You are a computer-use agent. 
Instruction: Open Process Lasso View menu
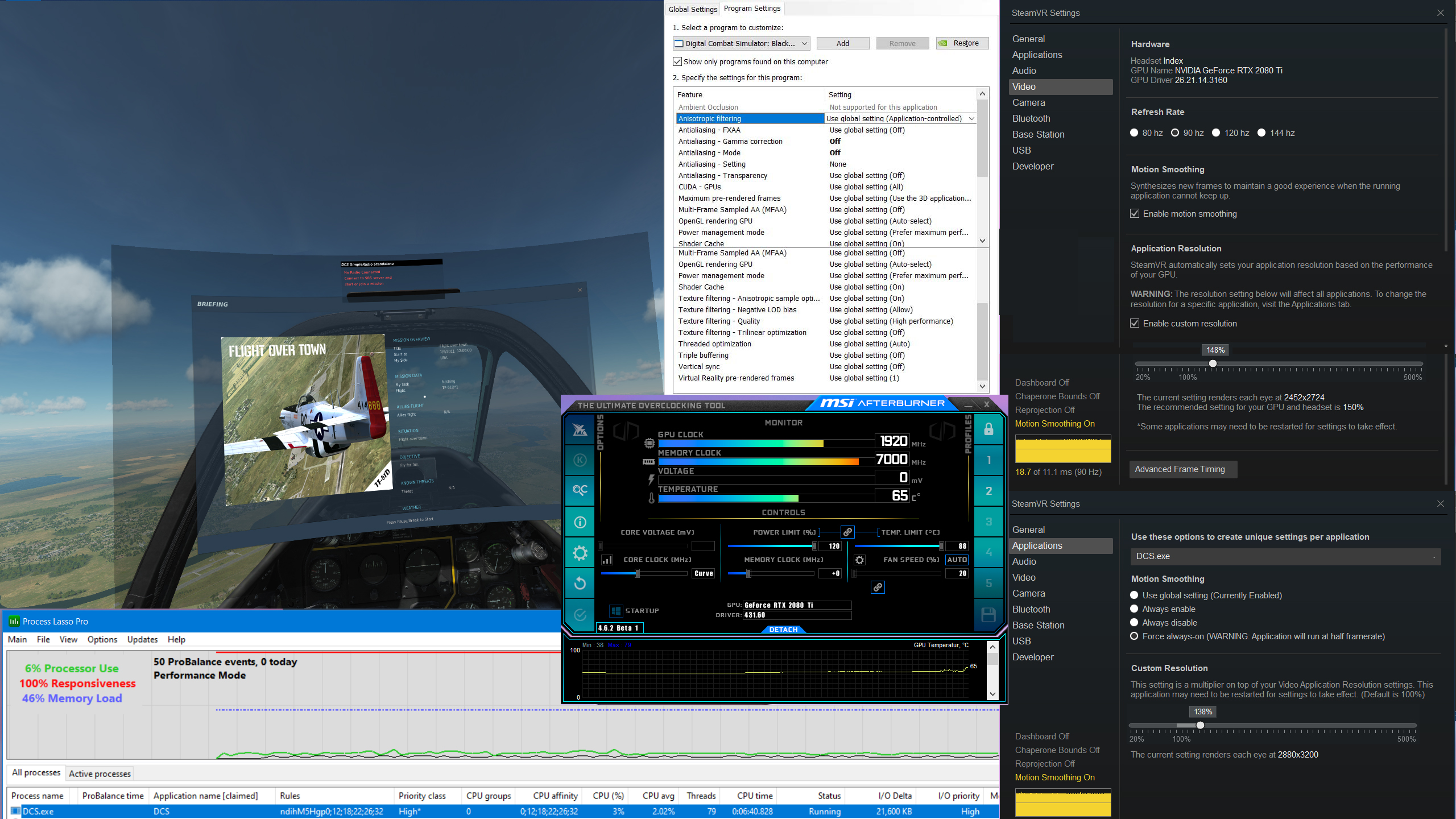[68, 639]
